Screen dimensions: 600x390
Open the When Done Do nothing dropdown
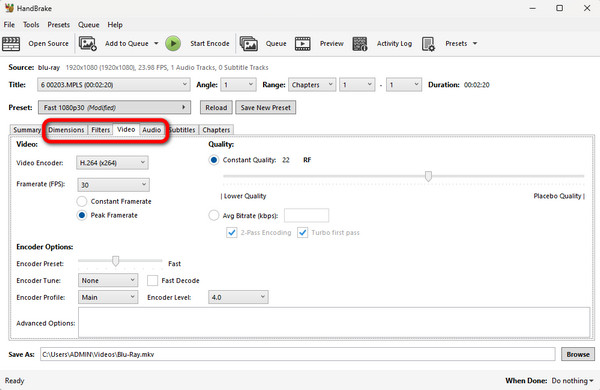(572, 381)
